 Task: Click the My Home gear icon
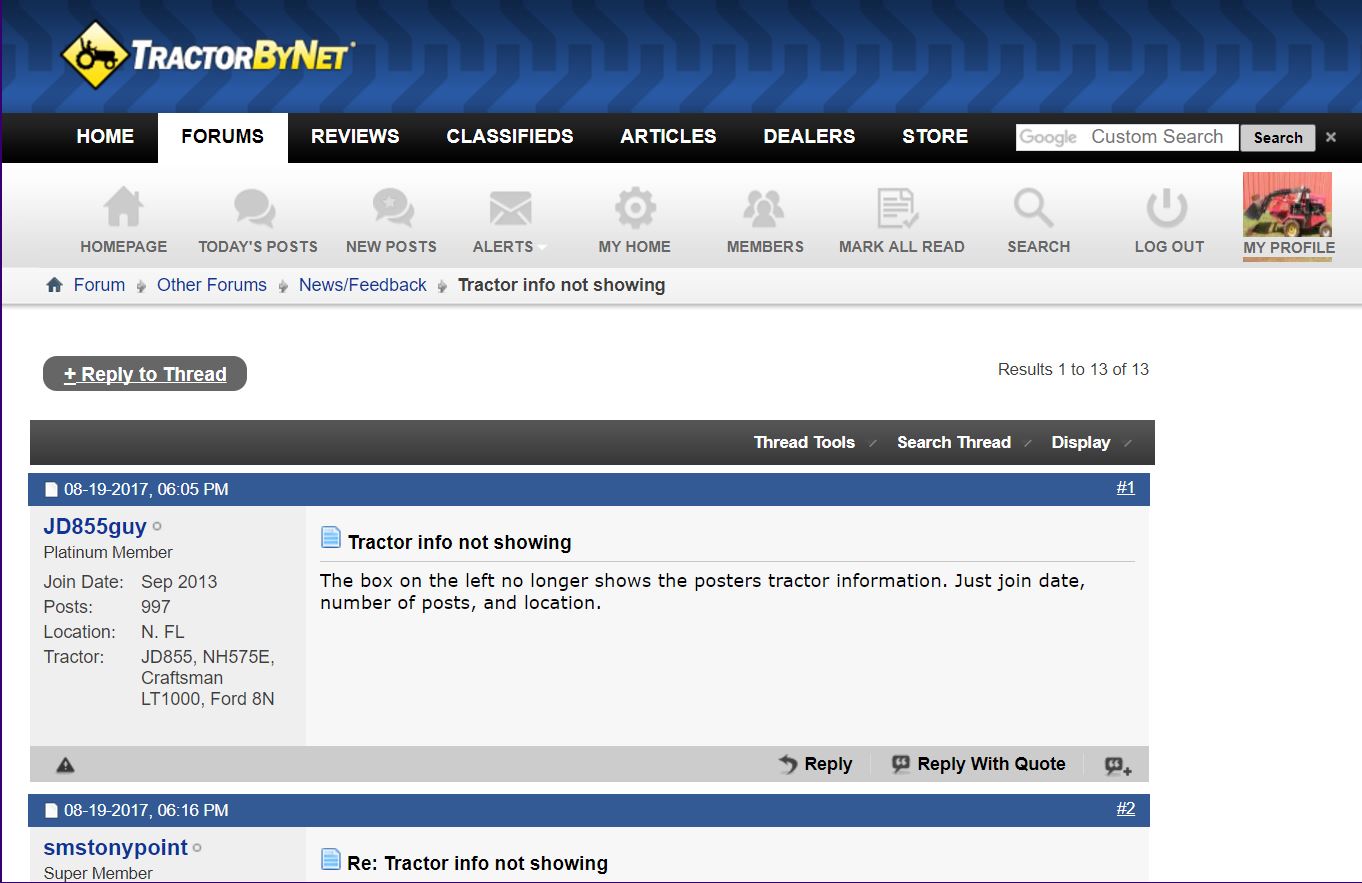coord(634,209)
